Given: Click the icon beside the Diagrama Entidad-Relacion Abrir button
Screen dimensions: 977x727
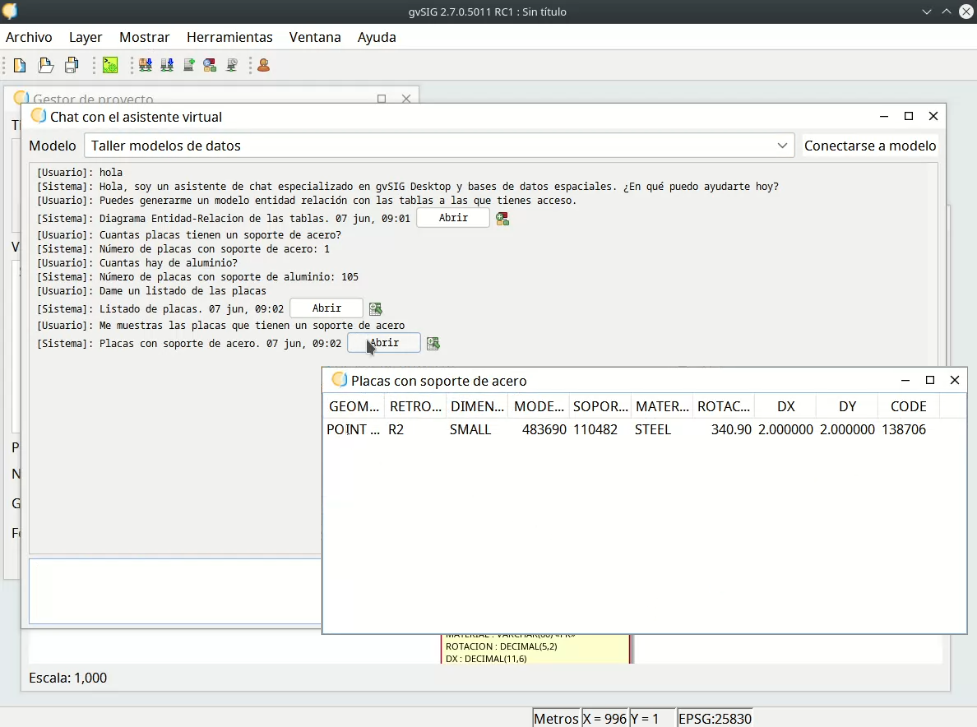Looking at the screenshot, I should [503, 219].
